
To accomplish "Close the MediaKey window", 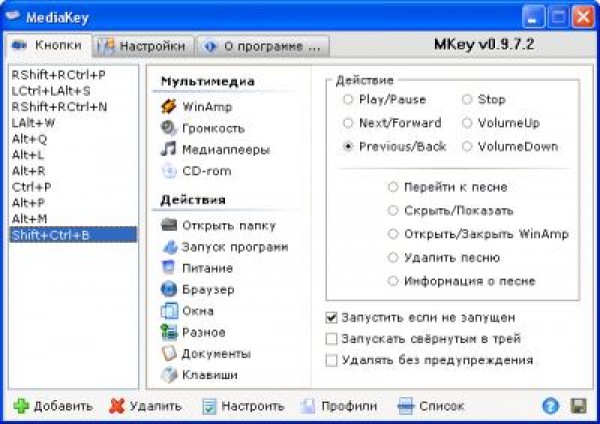I will coord(583,17).
